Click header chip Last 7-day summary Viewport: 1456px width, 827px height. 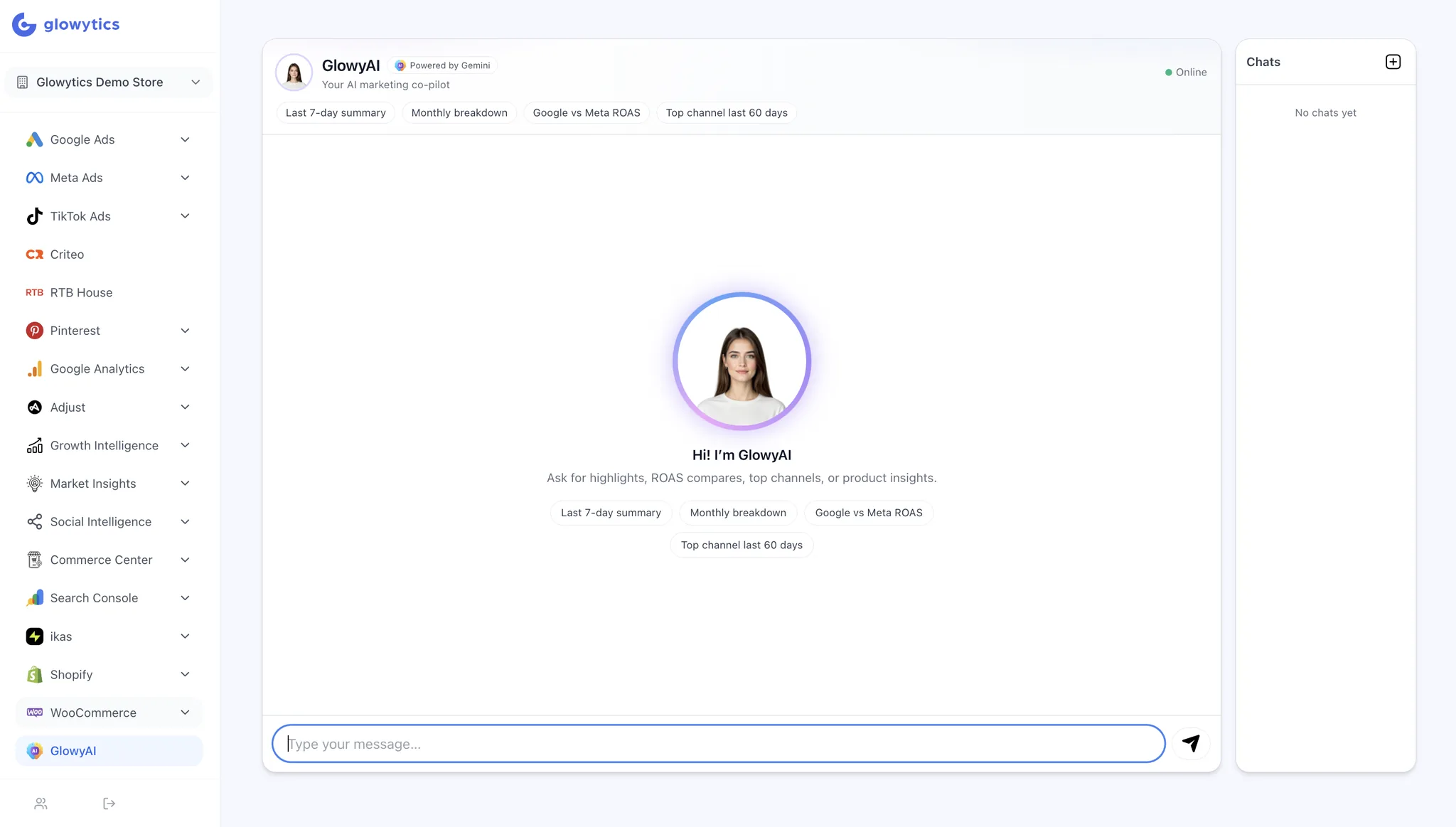(336, 113)
